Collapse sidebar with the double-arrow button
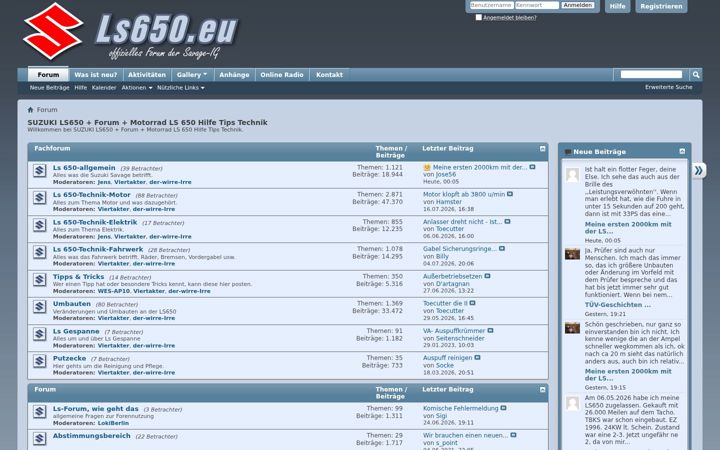720x450 pixels. pyautogui.click(x=699, y=171)
